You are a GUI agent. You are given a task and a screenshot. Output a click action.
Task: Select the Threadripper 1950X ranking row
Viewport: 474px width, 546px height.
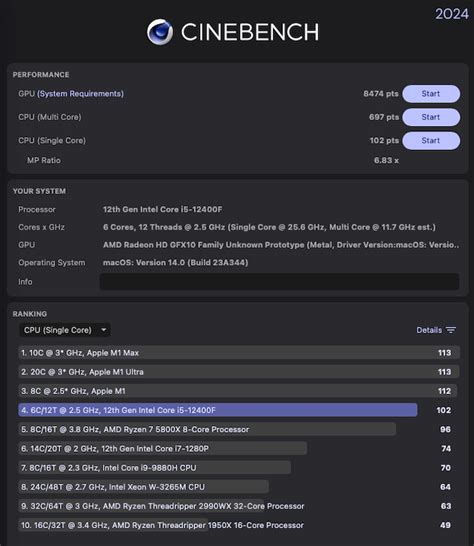[239, 525]
